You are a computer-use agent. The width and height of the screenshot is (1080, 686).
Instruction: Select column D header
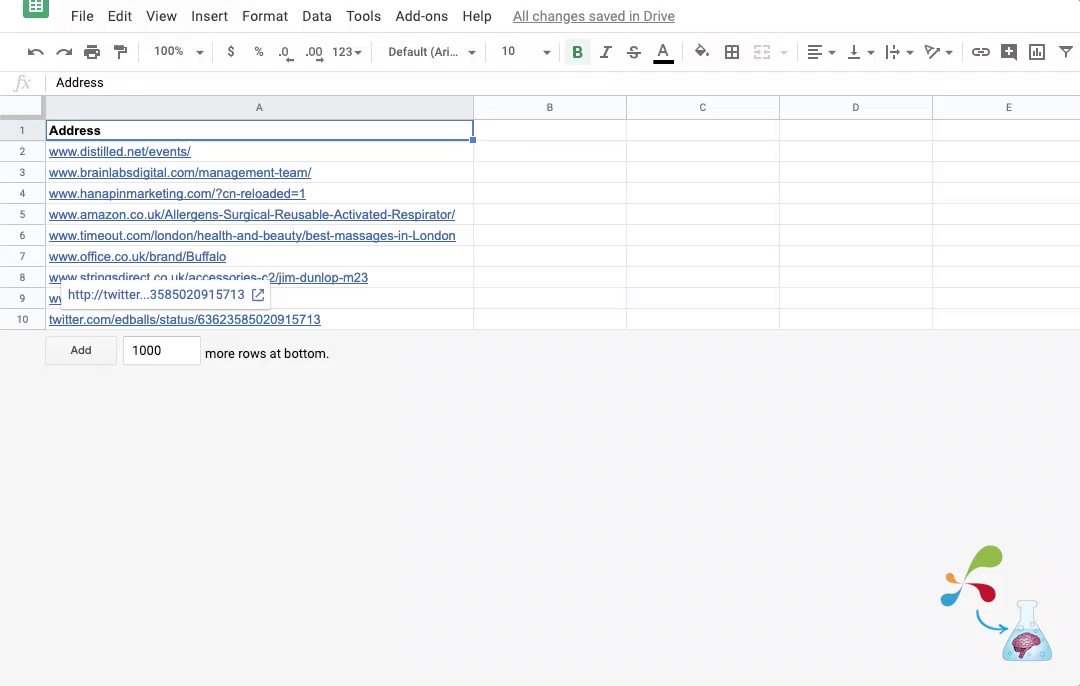click(x=855, y=107)
